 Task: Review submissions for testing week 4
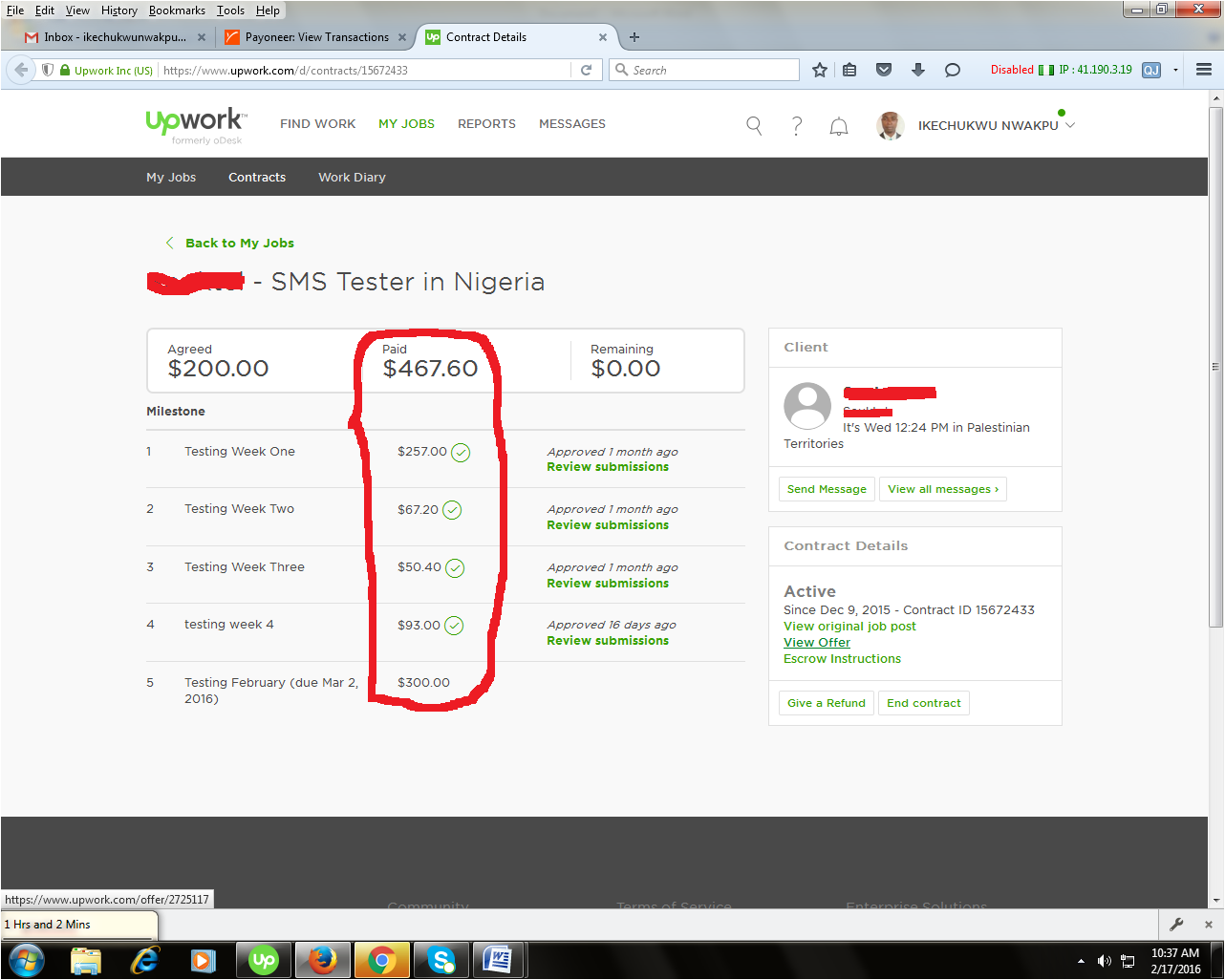click(x=608, y=641)
